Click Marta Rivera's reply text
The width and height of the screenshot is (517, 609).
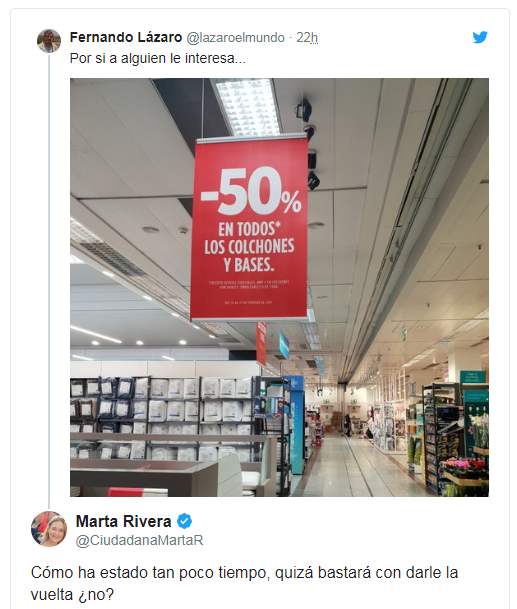click(244, 583)
